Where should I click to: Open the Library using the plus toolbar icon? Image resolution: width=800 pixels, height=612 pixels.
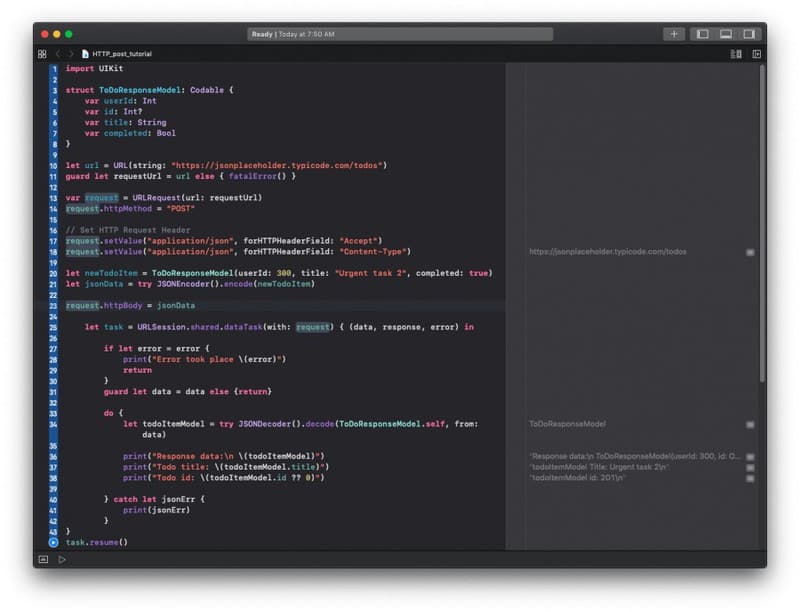(674, 33)
